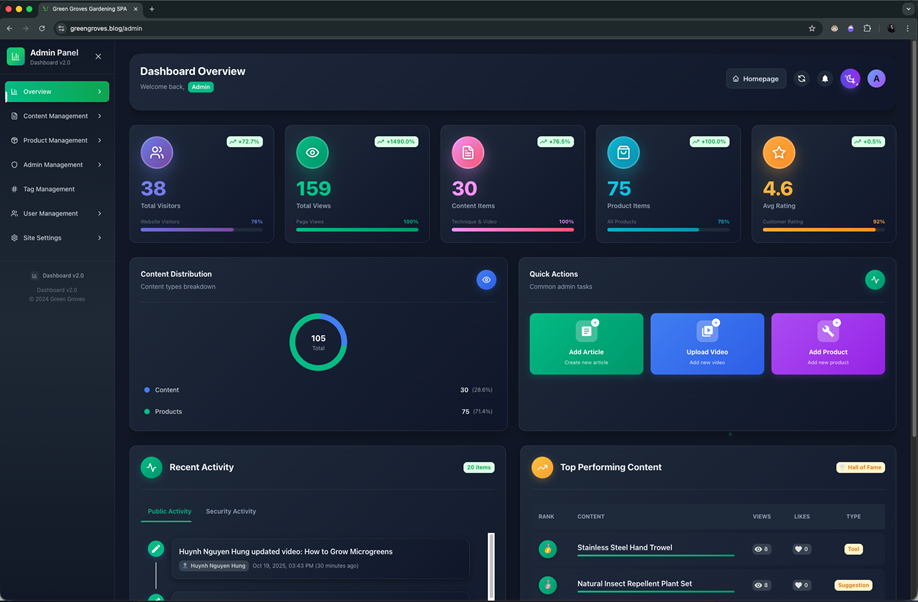918x602 pixels.
Task: Click the first-place medal rank icon
Action: 547,549
